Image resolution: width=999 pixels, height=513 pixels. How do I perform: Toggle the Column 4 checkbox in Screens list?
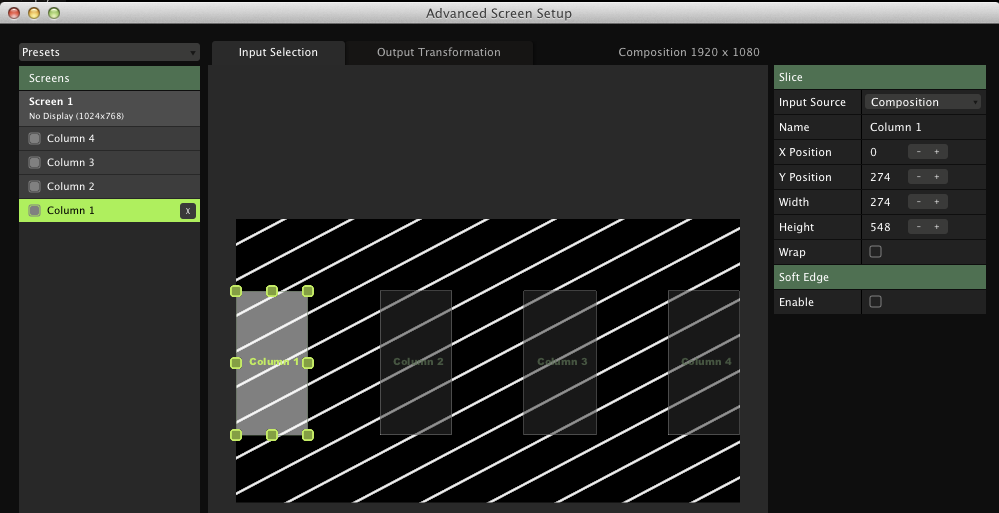pyautogui.click(x=35, y=139)
